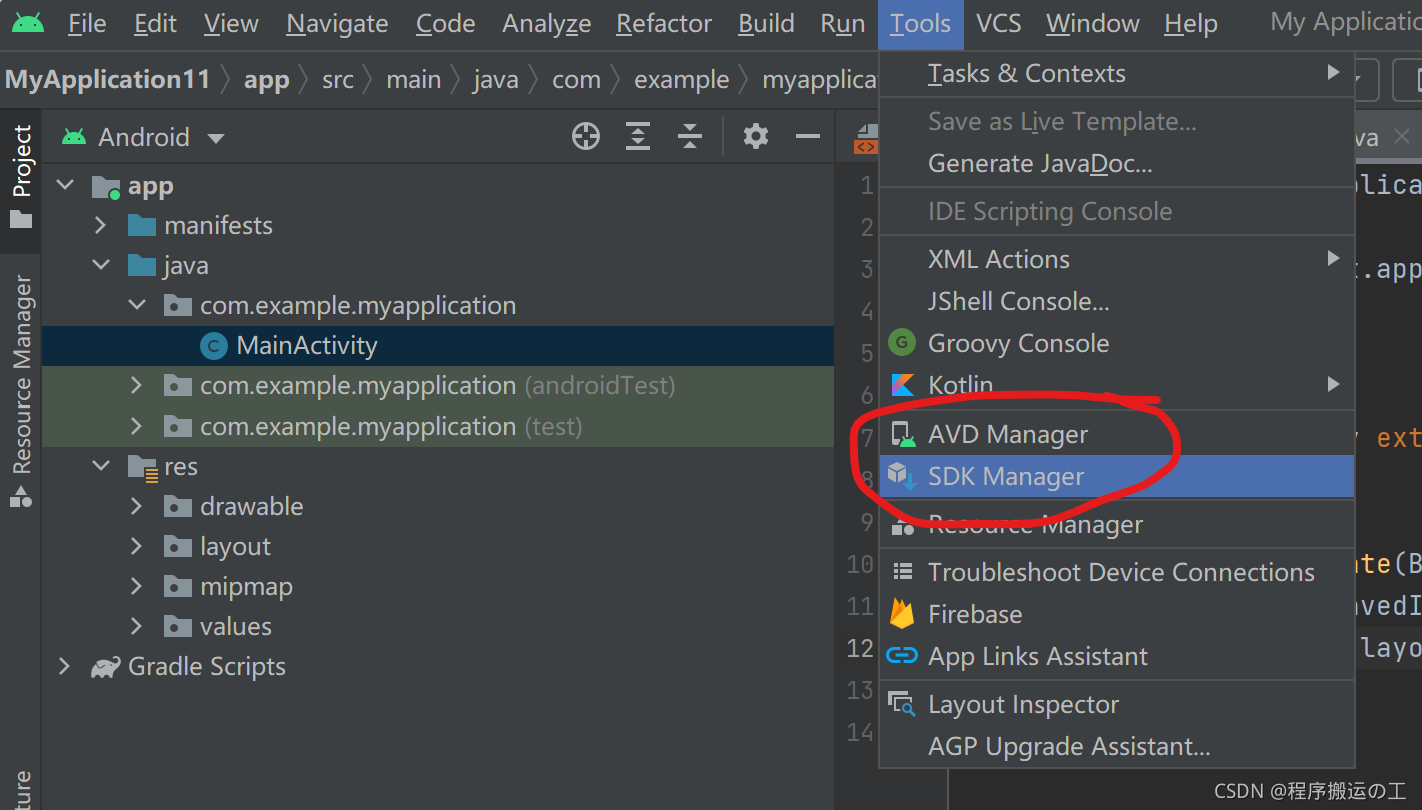
Task: Hide the Project panel with minus icon
Action: pyautogui.click(x=808, y=136)
